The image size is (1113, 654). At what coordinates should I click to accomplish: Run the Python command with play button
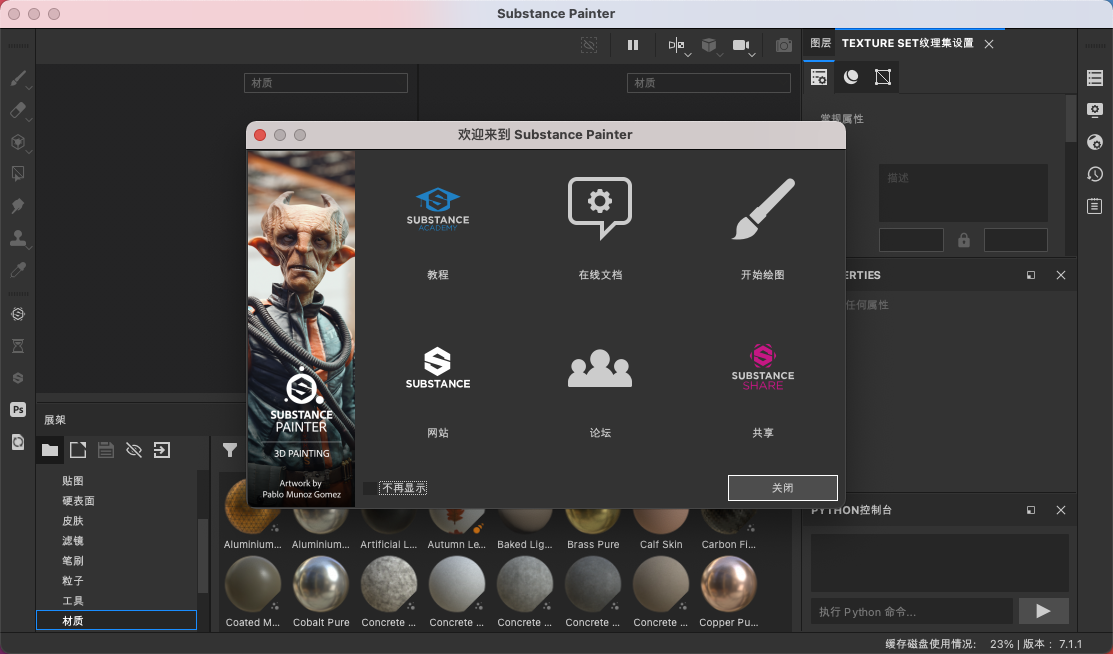click(1043, 611)
